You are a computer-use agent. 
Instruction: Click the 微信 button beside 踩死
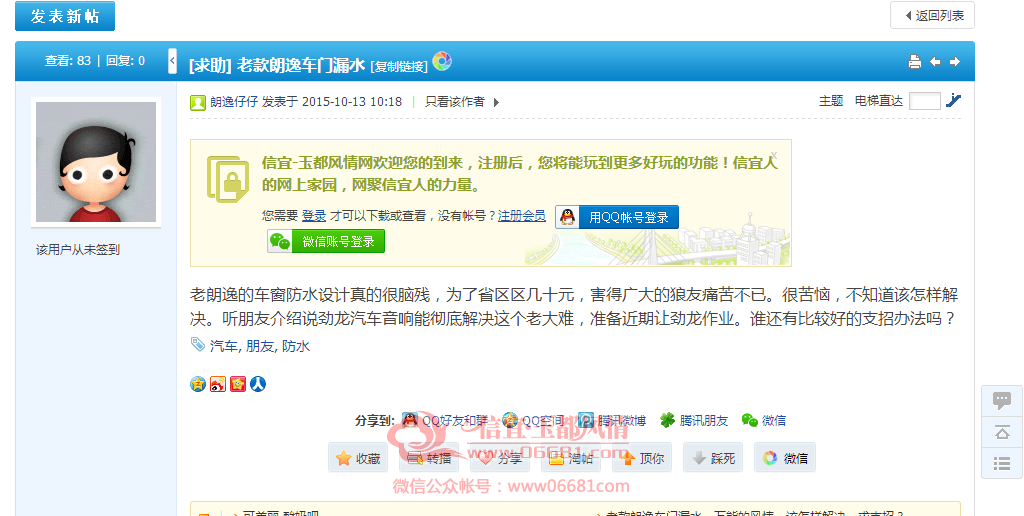(785, 458)
